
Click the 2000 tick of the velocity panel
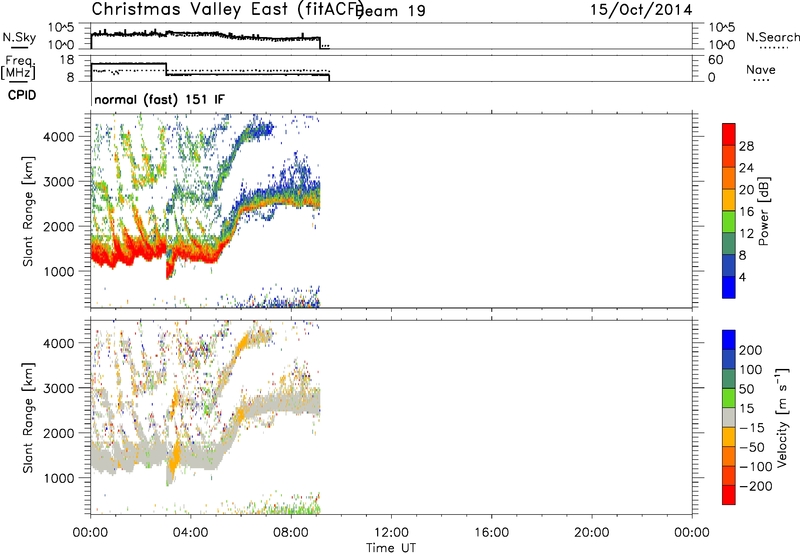click(59, 433)
